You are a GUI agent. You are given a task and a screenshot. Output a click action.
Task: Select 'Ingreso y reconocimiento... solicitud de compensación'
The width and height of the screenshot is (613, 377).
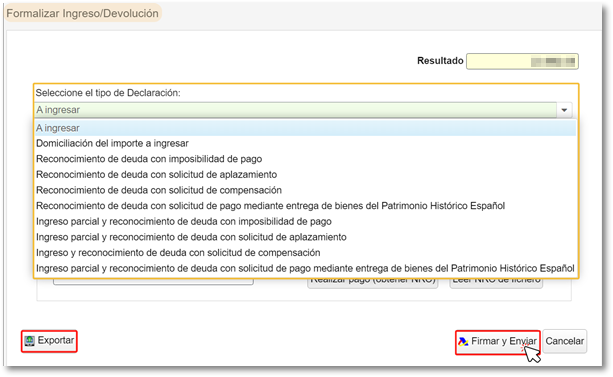(305, 253)
